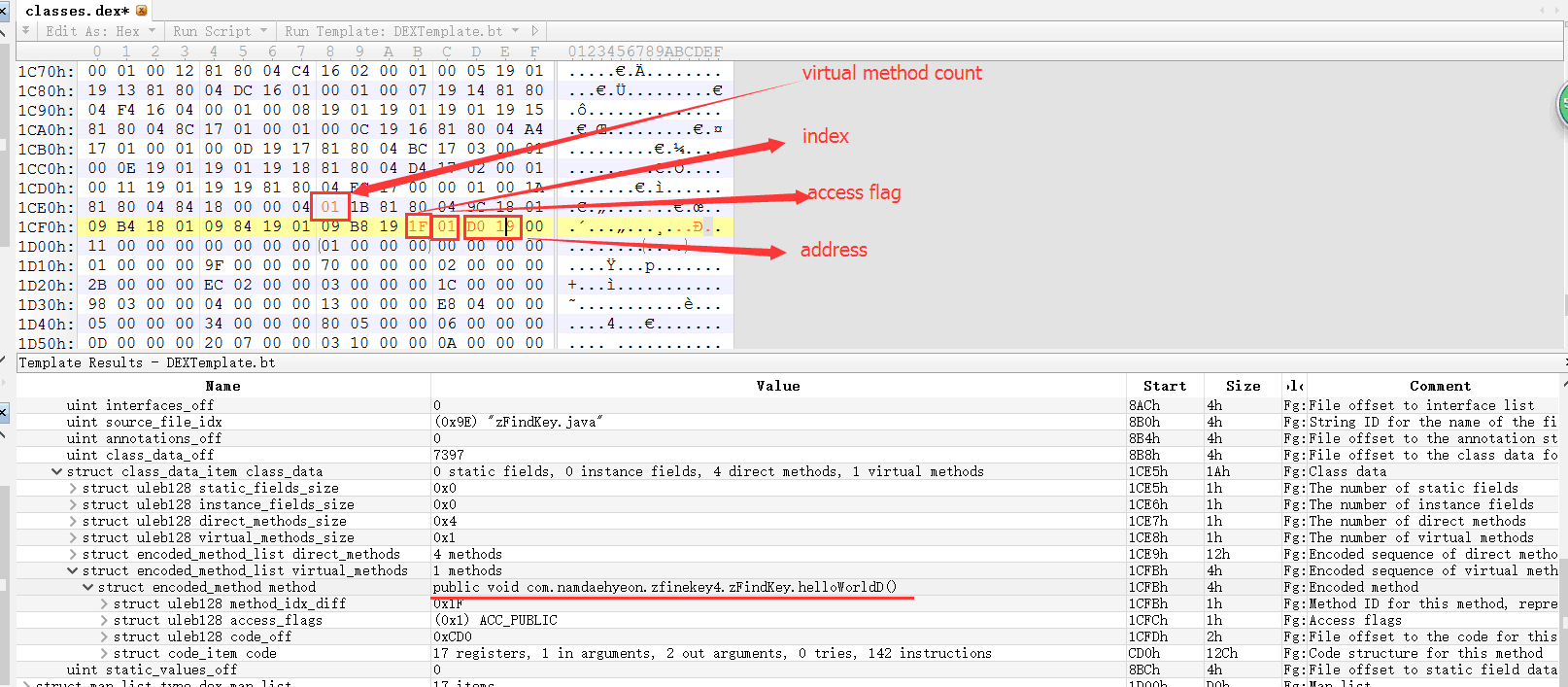This screenshot has height=687, width=1568.
Task: Open the Run Script dropdown
Action: pyautogui.click(x=219, y=31)
